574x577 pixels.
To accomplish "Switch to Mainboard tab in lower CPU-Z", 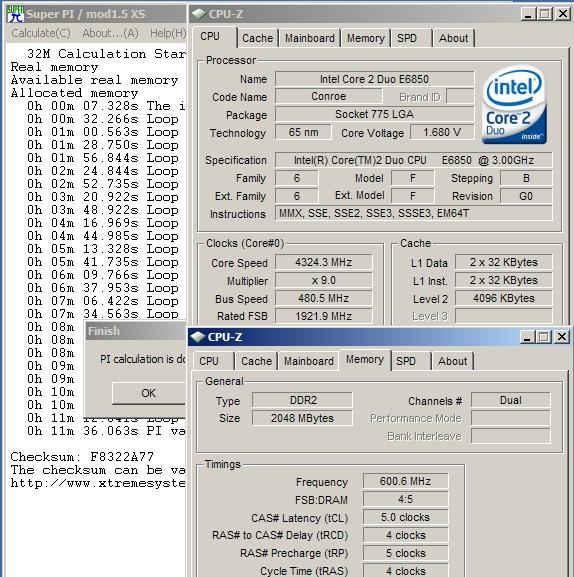I will pos(309,361).
